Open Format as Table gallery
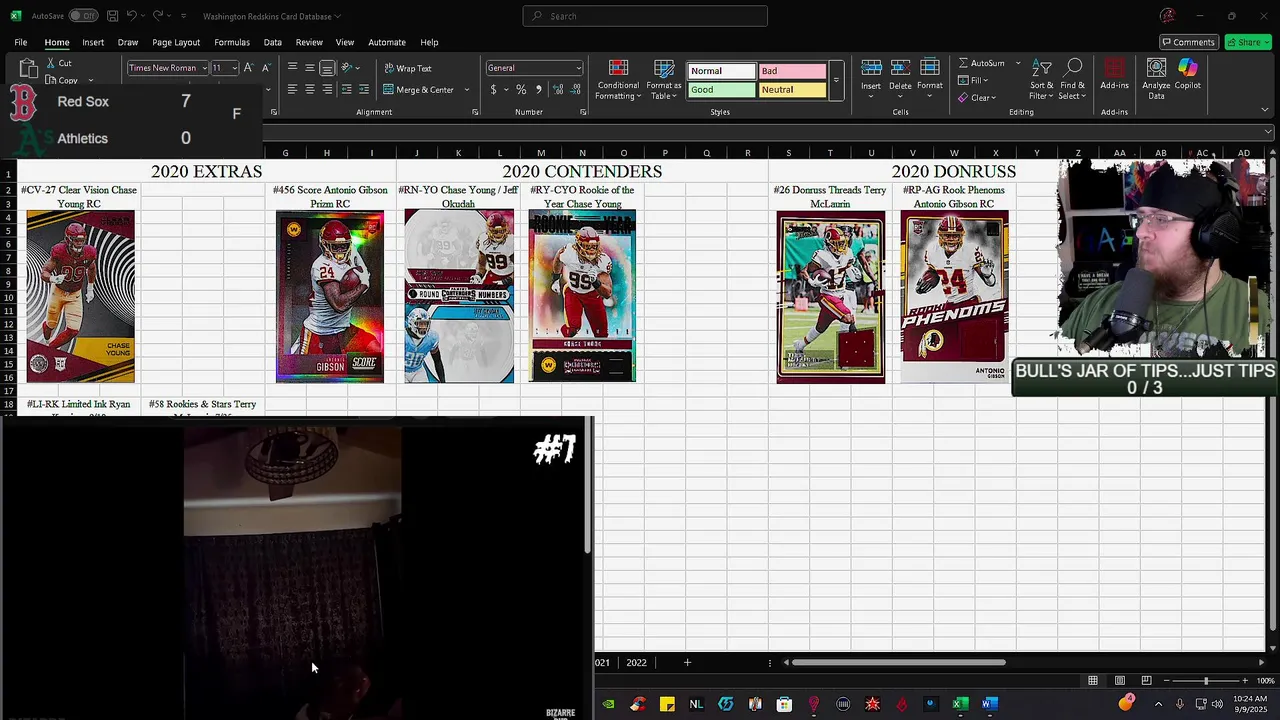This screenshot has width=1280, height=720. pyautogui.click(x=664, y=80)
